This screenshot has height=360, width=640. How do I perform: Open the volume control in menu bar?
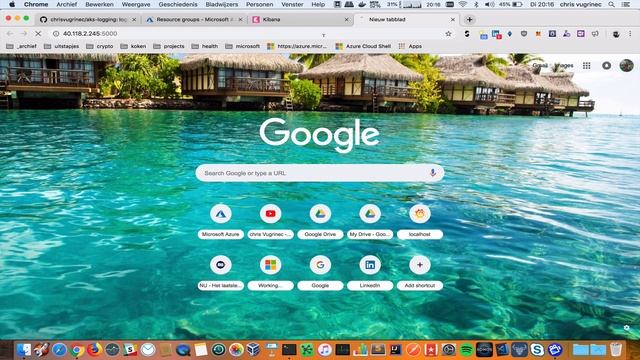(x=488, y=4)
